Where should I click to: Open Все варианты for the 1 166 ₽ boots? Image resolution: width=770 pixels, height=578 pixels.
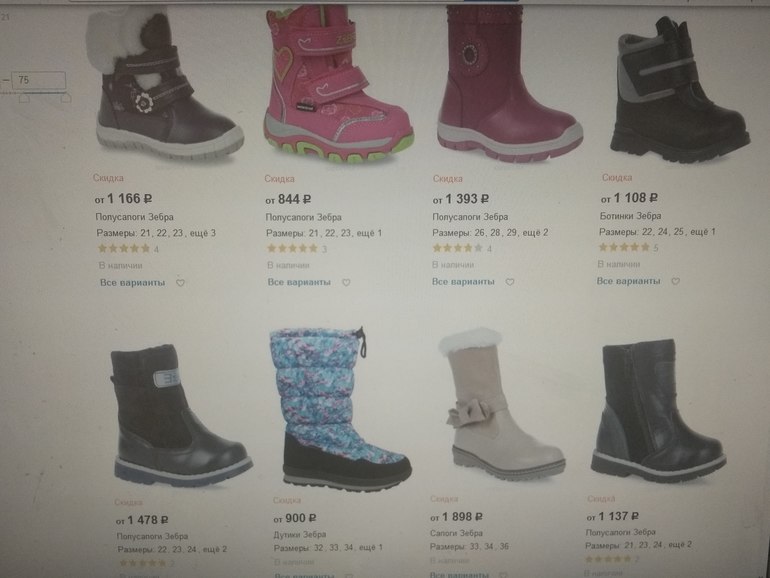click(x=133, y=283)
